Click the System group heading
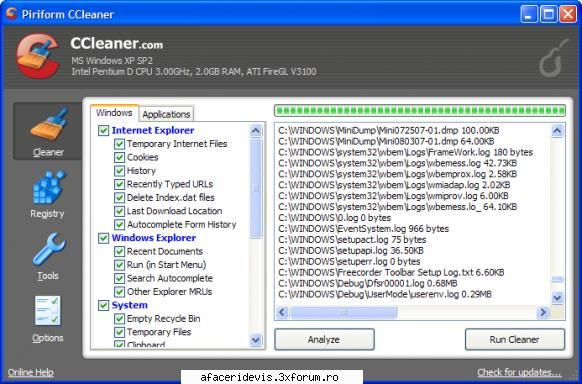The image size is (582, 384). pyautogui.click(x=130, y=305)
